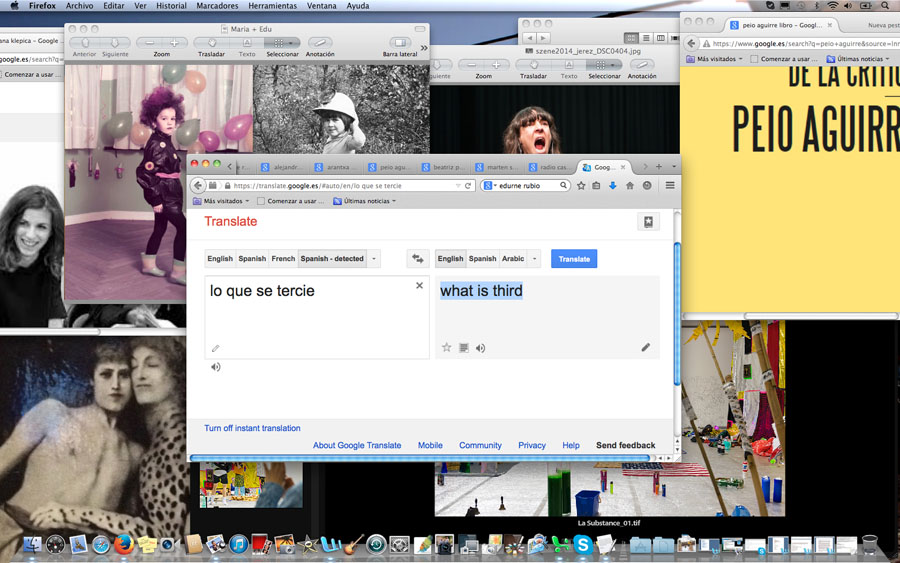Screen dimensions: 900x563
Task: Expand the source language dropdown arrow
Action: click(x=374, y=259)
